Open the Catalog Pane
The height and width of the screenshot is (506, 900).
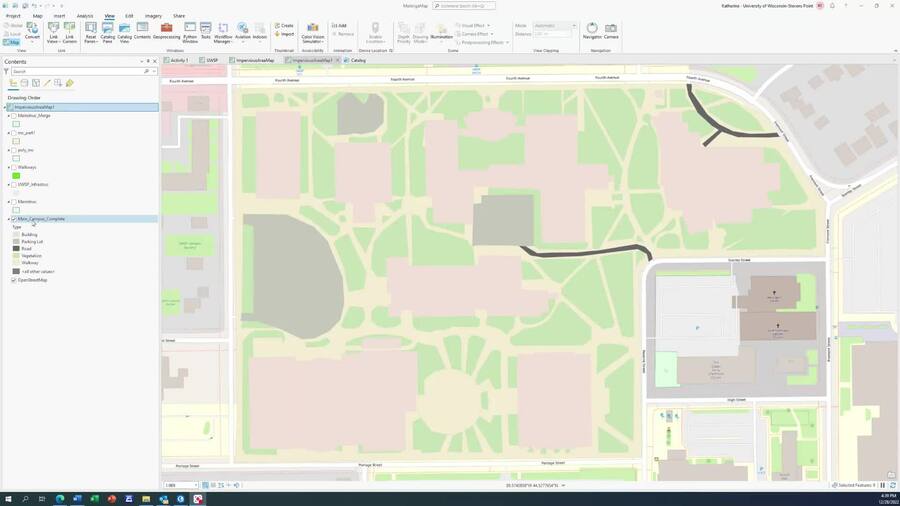point(107,32)
